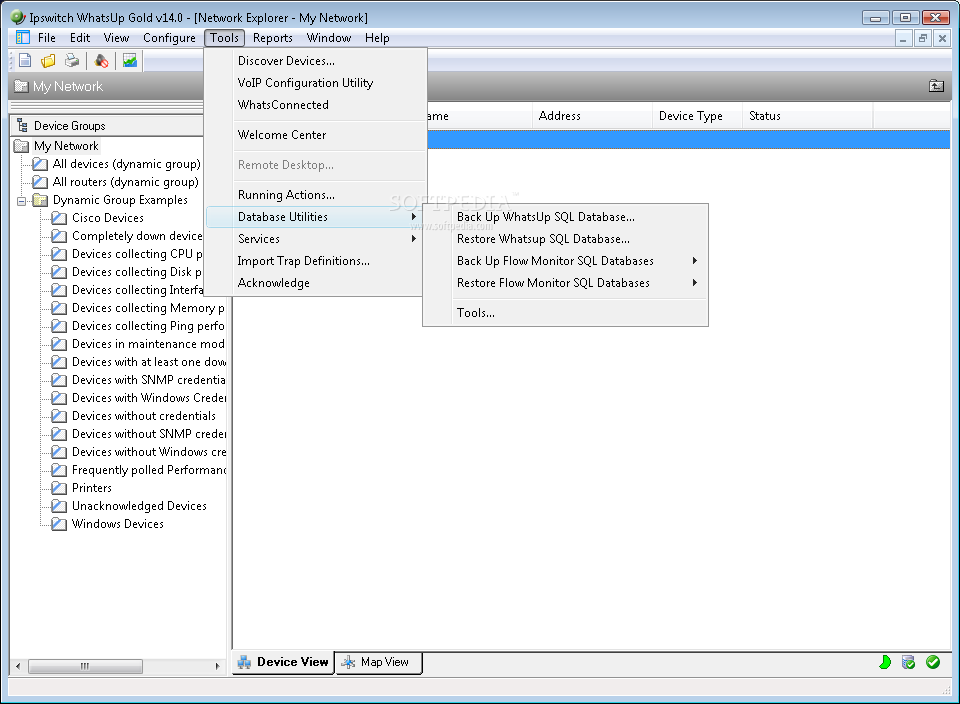Click the Unacknowledged Devices group icon

tap(59, 506)
